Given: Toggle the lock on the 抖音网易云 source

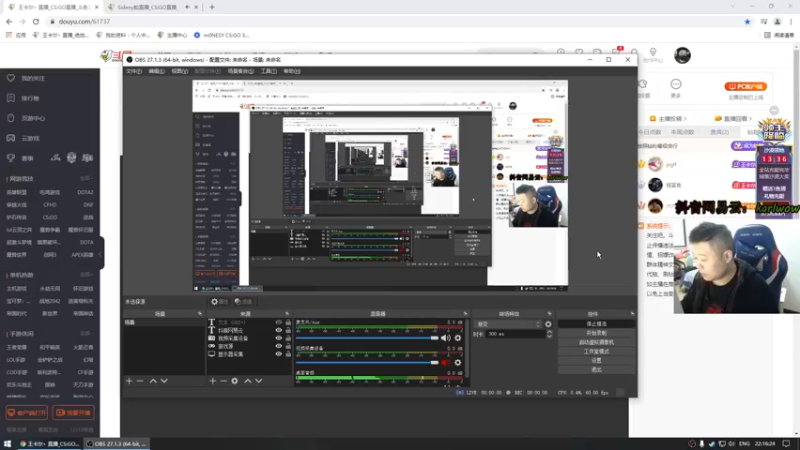Looking at the screenshot, I should [288, 330].
